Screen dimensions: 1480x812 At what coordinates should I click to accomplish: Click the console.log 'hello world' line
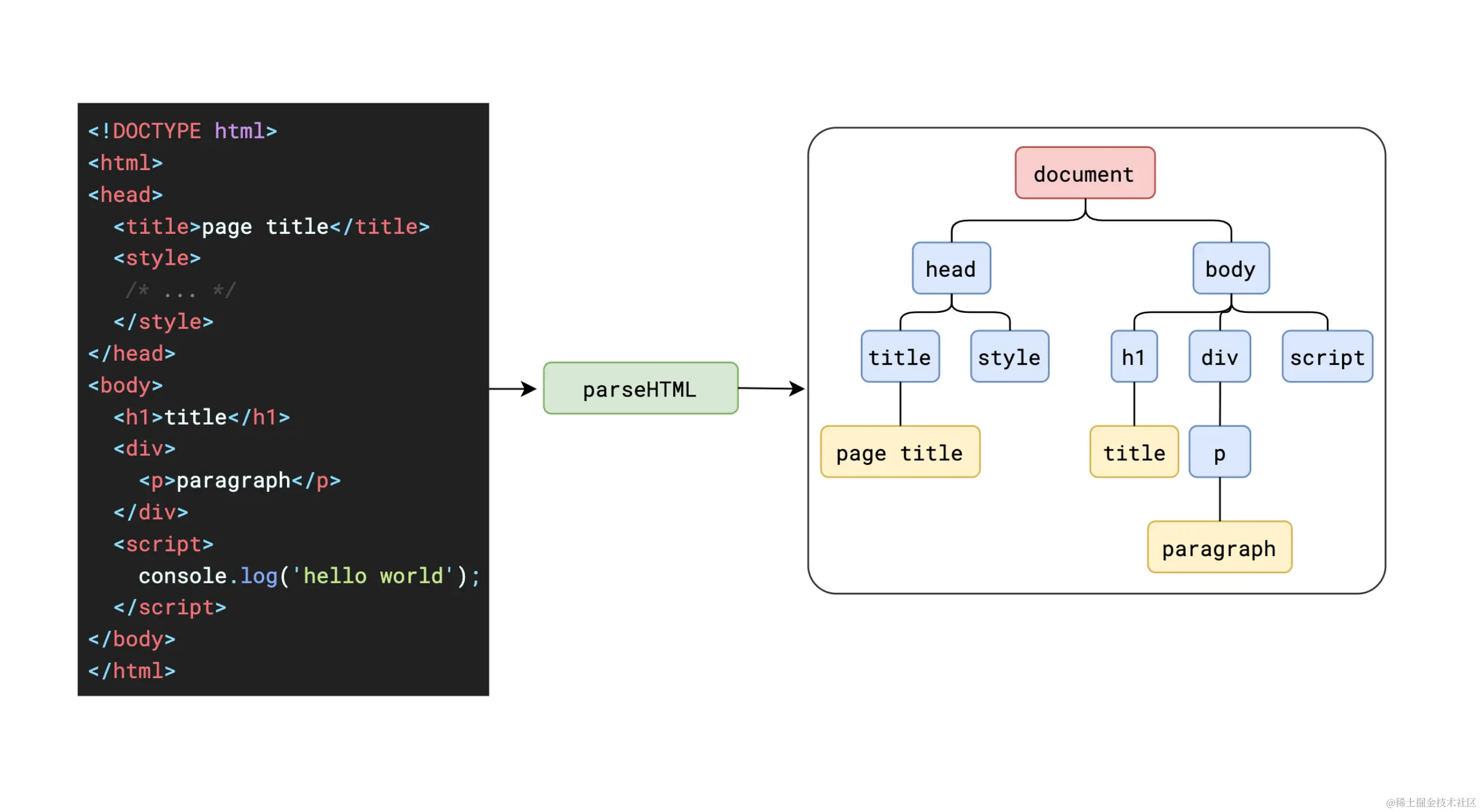[308, 575]
